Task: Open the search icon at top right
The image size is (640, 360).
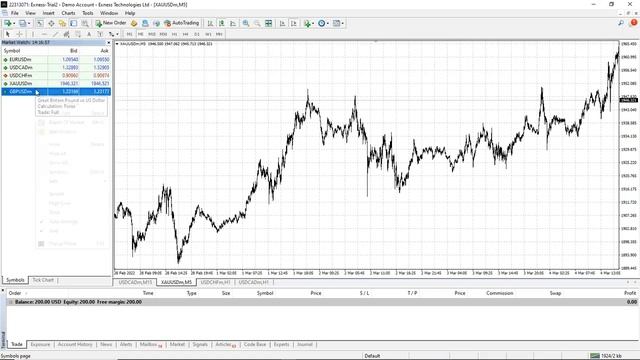Action: pos(621,23)
